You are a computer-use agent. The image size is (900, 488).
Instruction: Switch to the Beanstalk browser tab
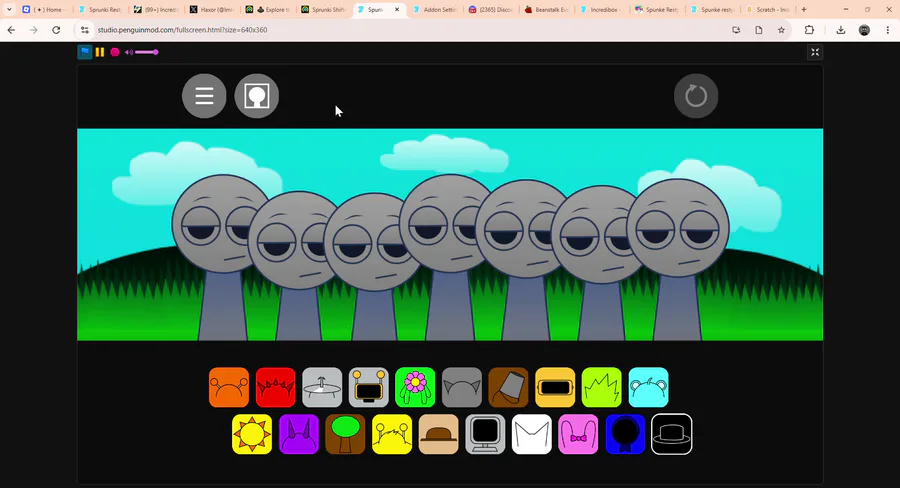546,10
